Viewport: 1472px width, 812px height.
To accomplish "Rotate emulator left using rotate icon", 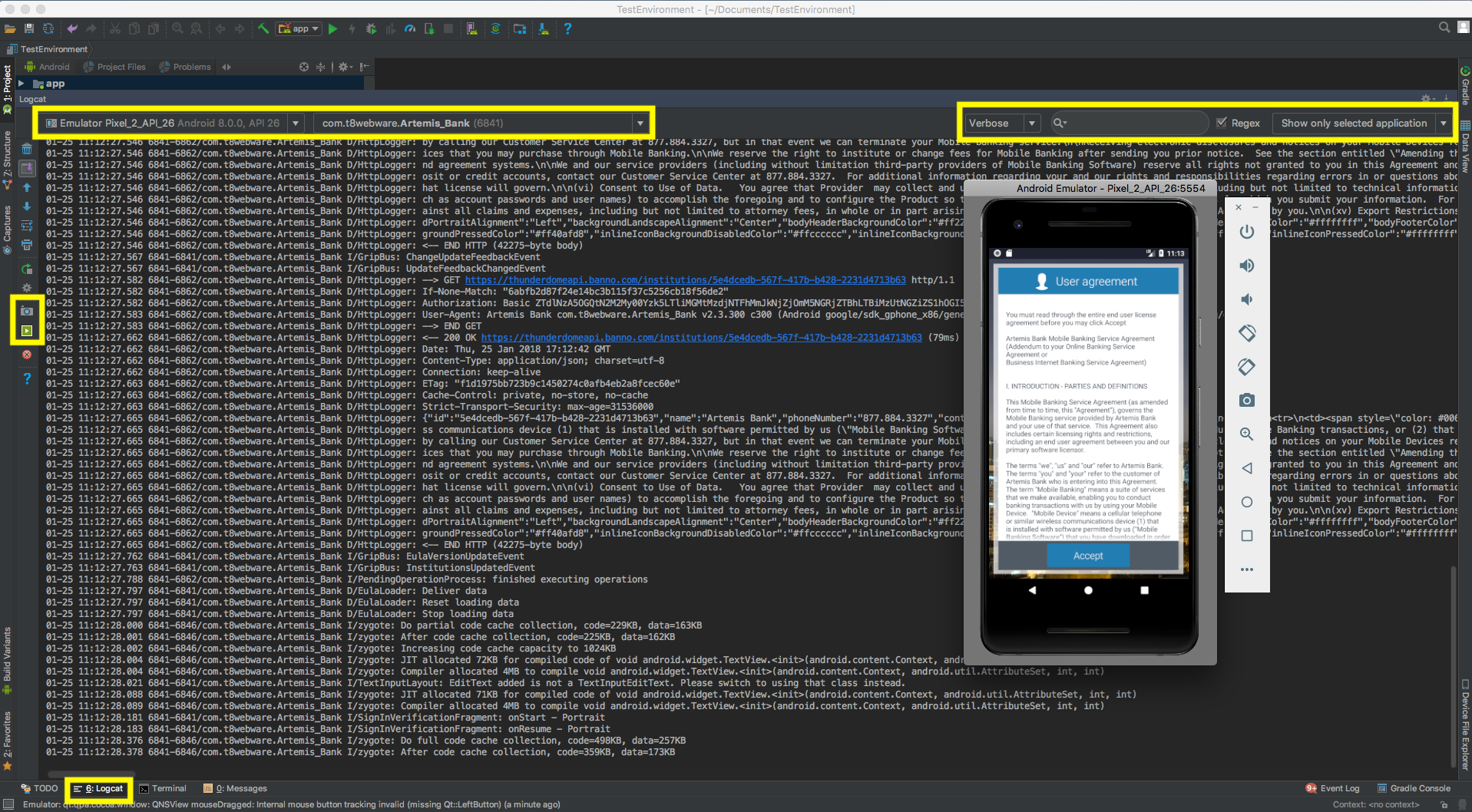I will coord(1246,333).
